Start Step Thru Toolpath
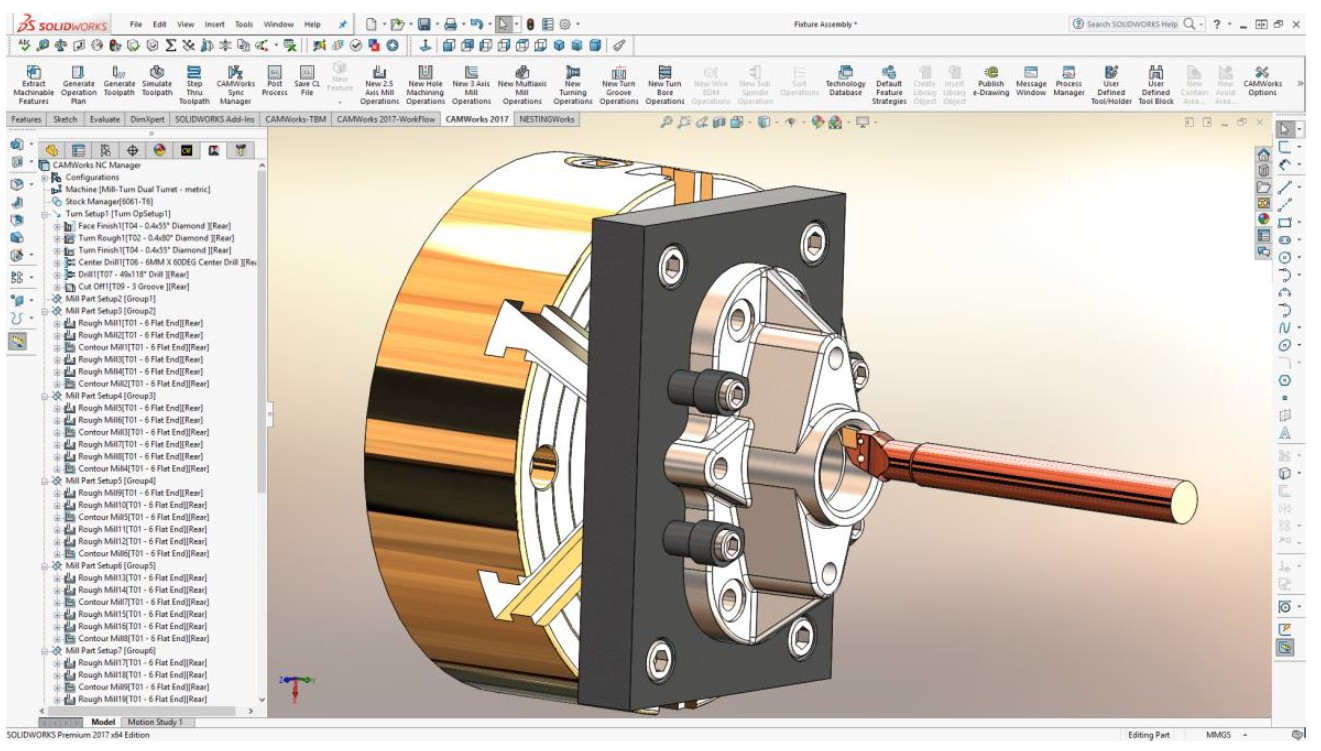Image resolution: width=1321 pixels, height=751 pixels. pos(194,73)
